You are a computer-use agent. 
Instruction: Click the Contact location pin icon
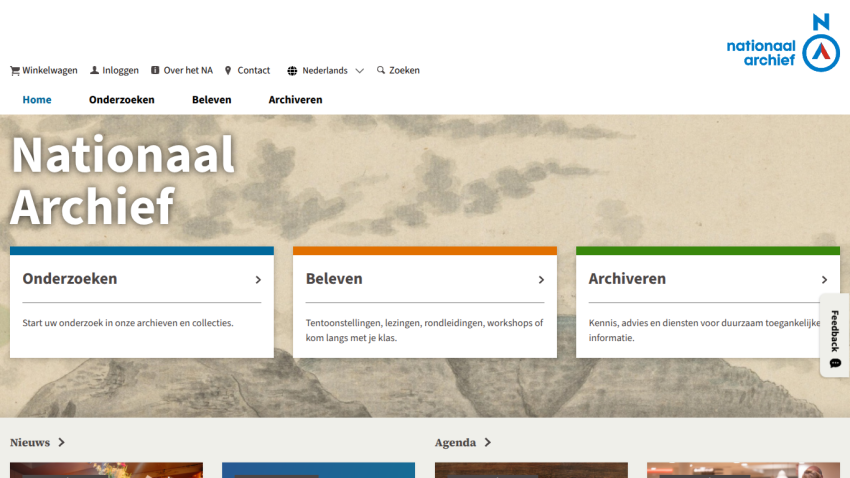(228, 70)
